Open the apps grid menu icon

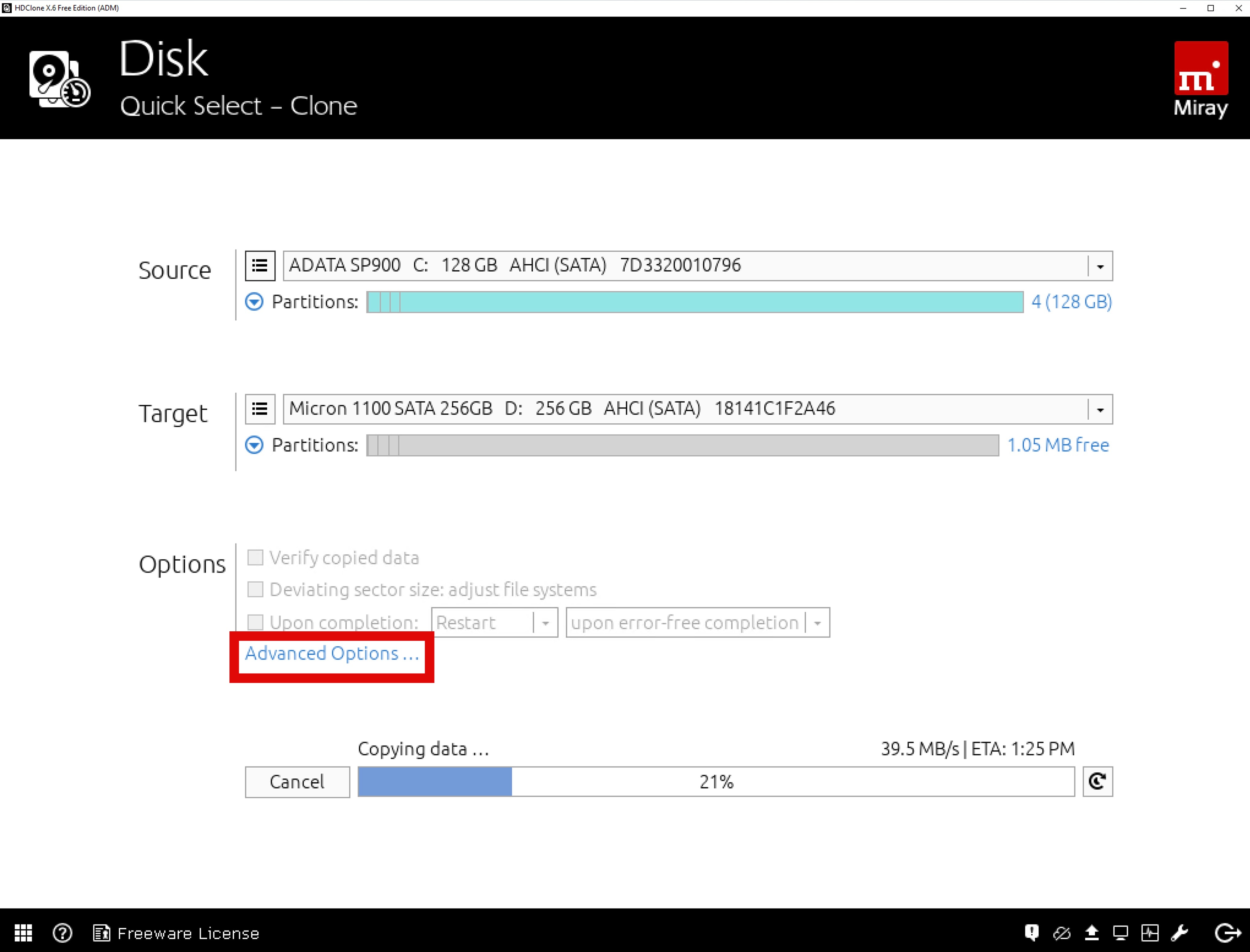pos(23,932)
